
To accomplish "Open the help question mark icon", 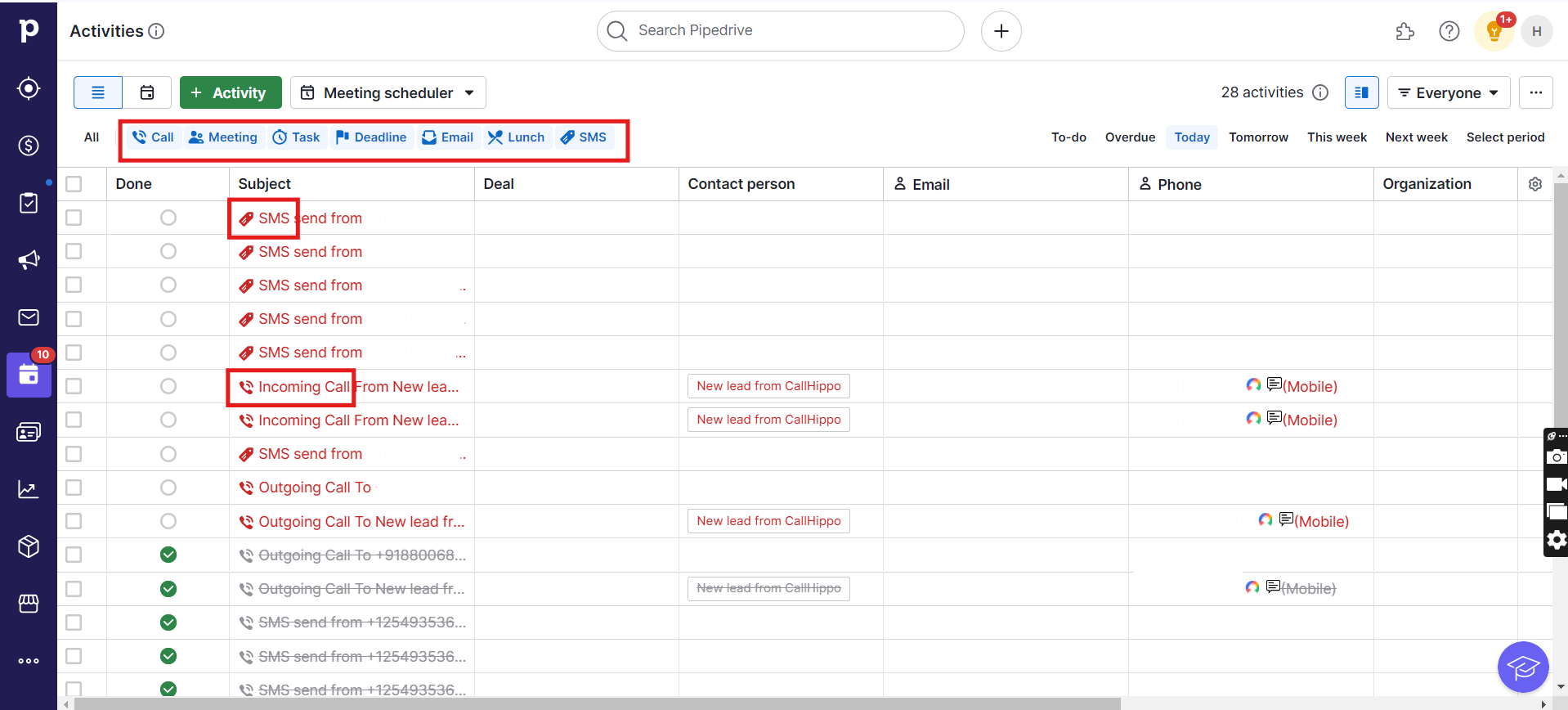I will (x=1449, y=31).
